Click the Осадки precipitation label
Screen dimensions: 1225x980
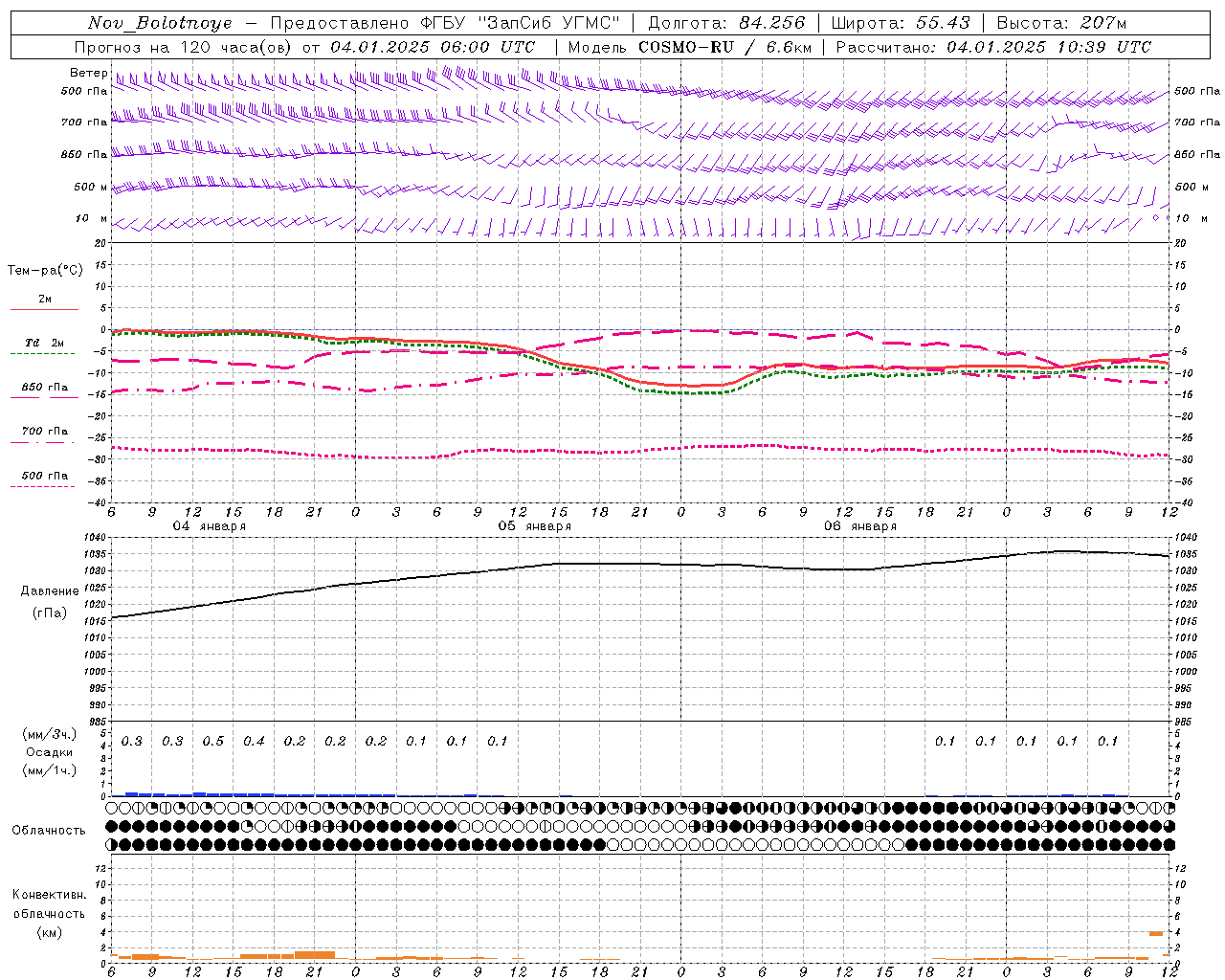pos(50,753)
